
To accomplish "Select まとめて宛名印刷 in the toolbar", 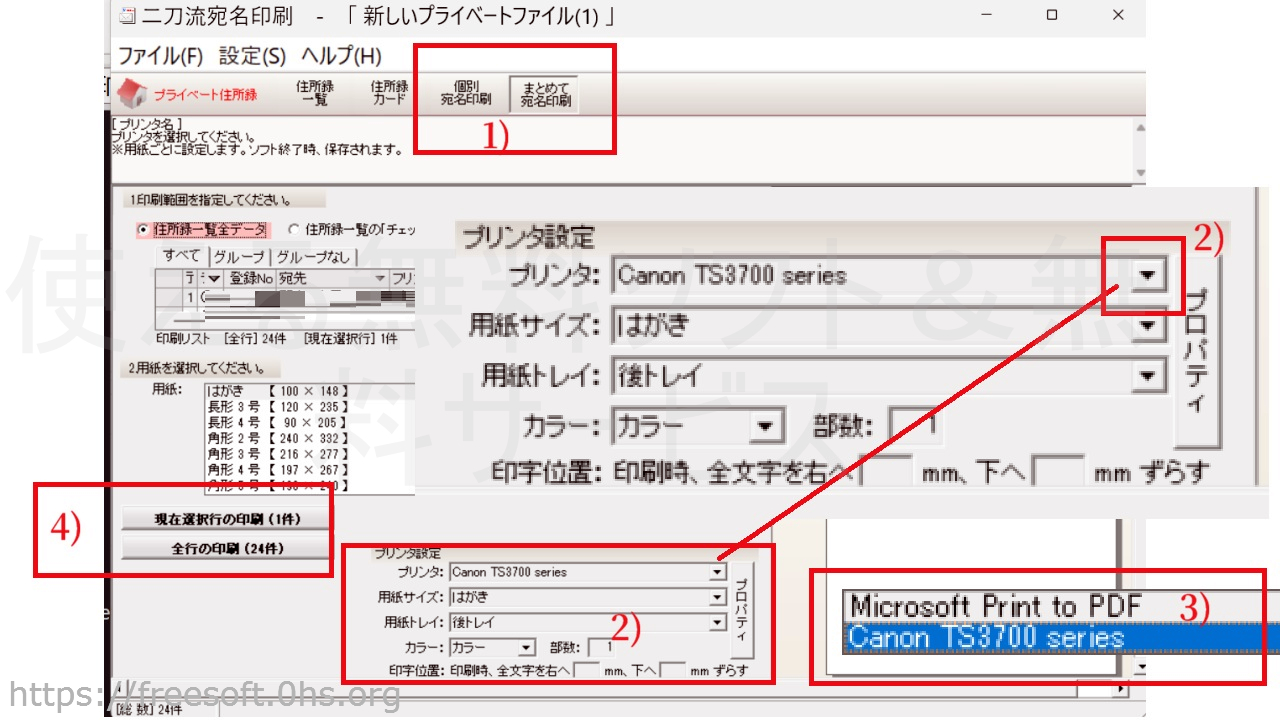I will point(545,94).
